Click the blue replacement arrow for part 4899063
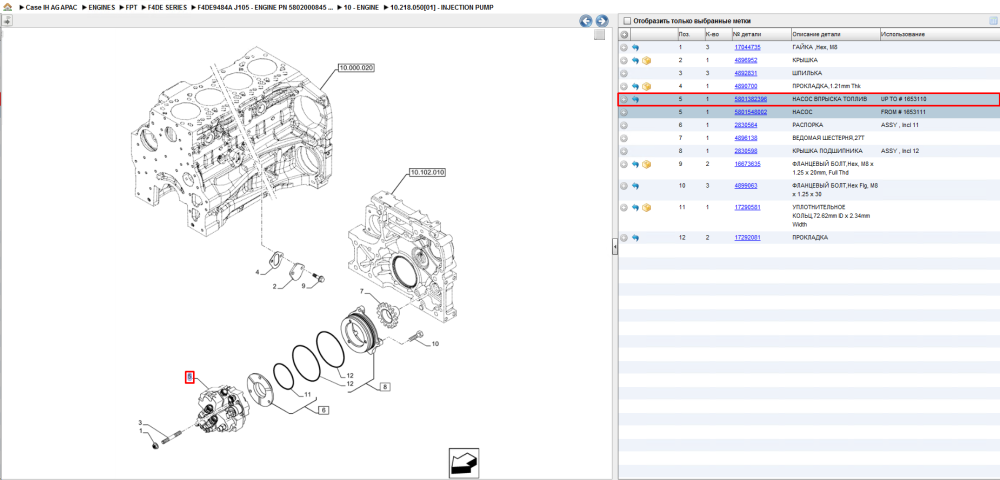Screen dimensions: 1000x480 pyautogui.click(x=635, y=186)
